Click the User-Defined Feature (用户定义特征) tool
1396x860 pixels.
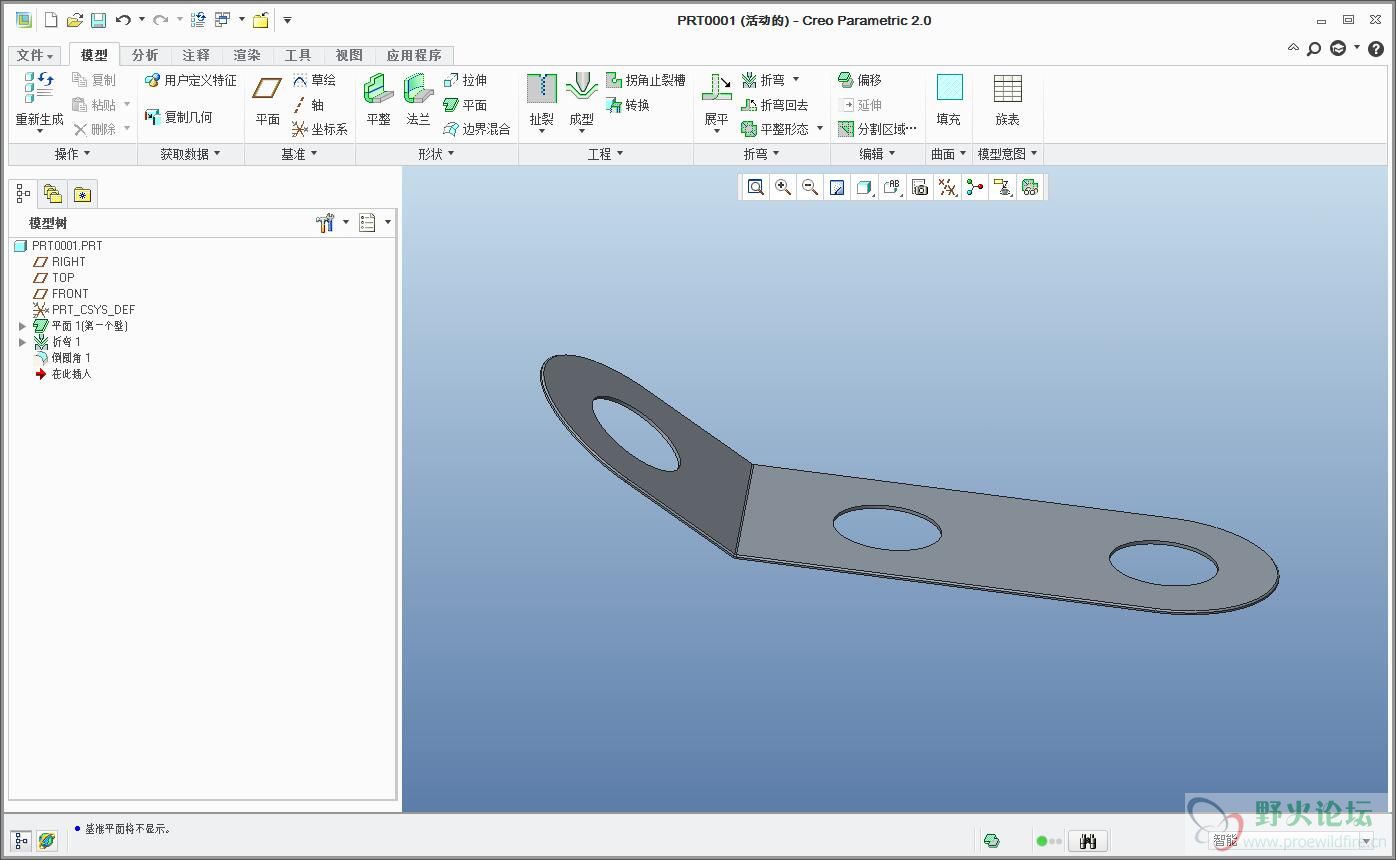point(191,80)
